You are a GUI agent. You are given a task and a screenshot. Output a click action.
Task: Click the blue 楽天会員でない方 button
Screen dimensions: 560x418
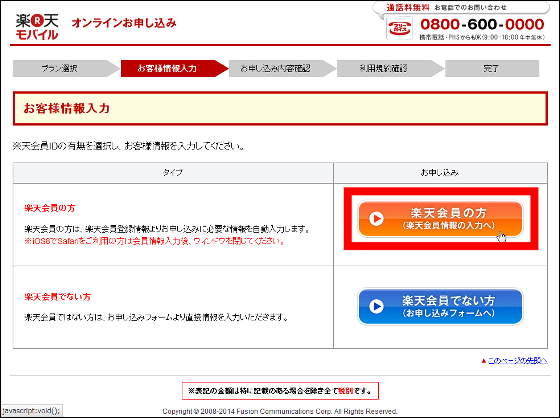coord(440,307)
